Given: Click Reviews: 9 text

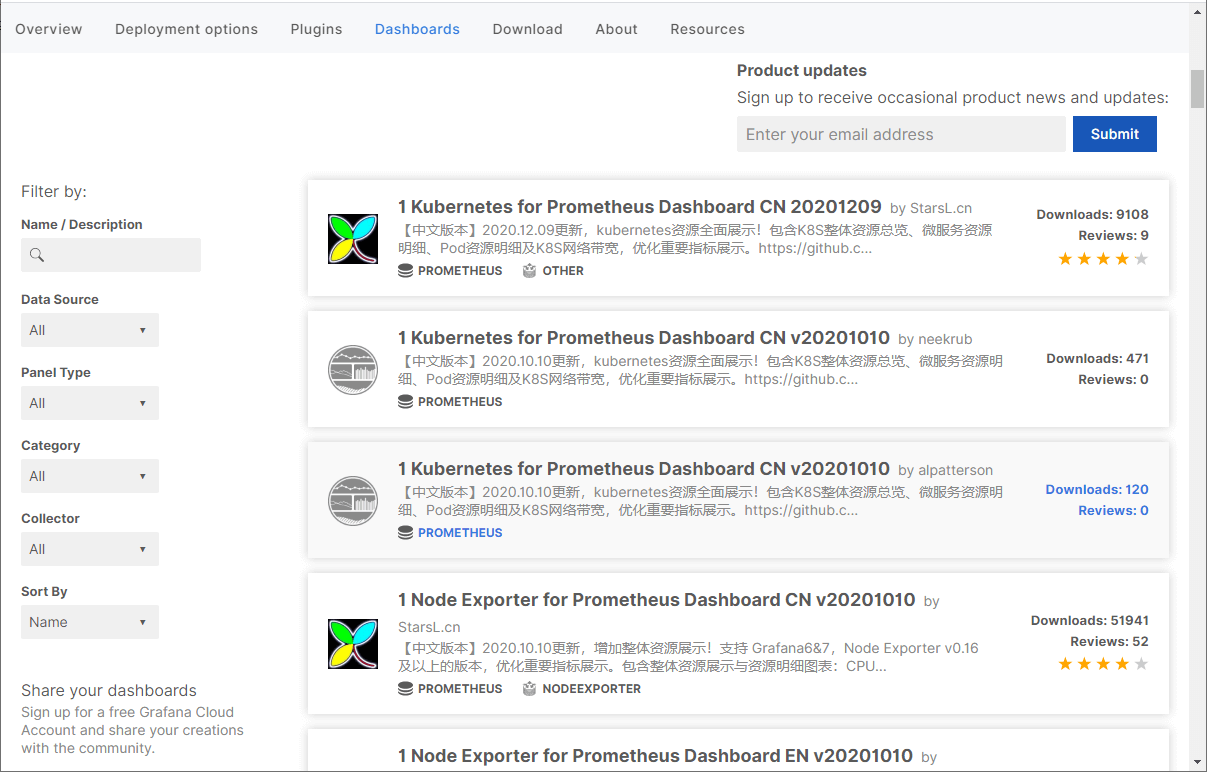Looking at the screenshot, I should [x=1113, y=236].
